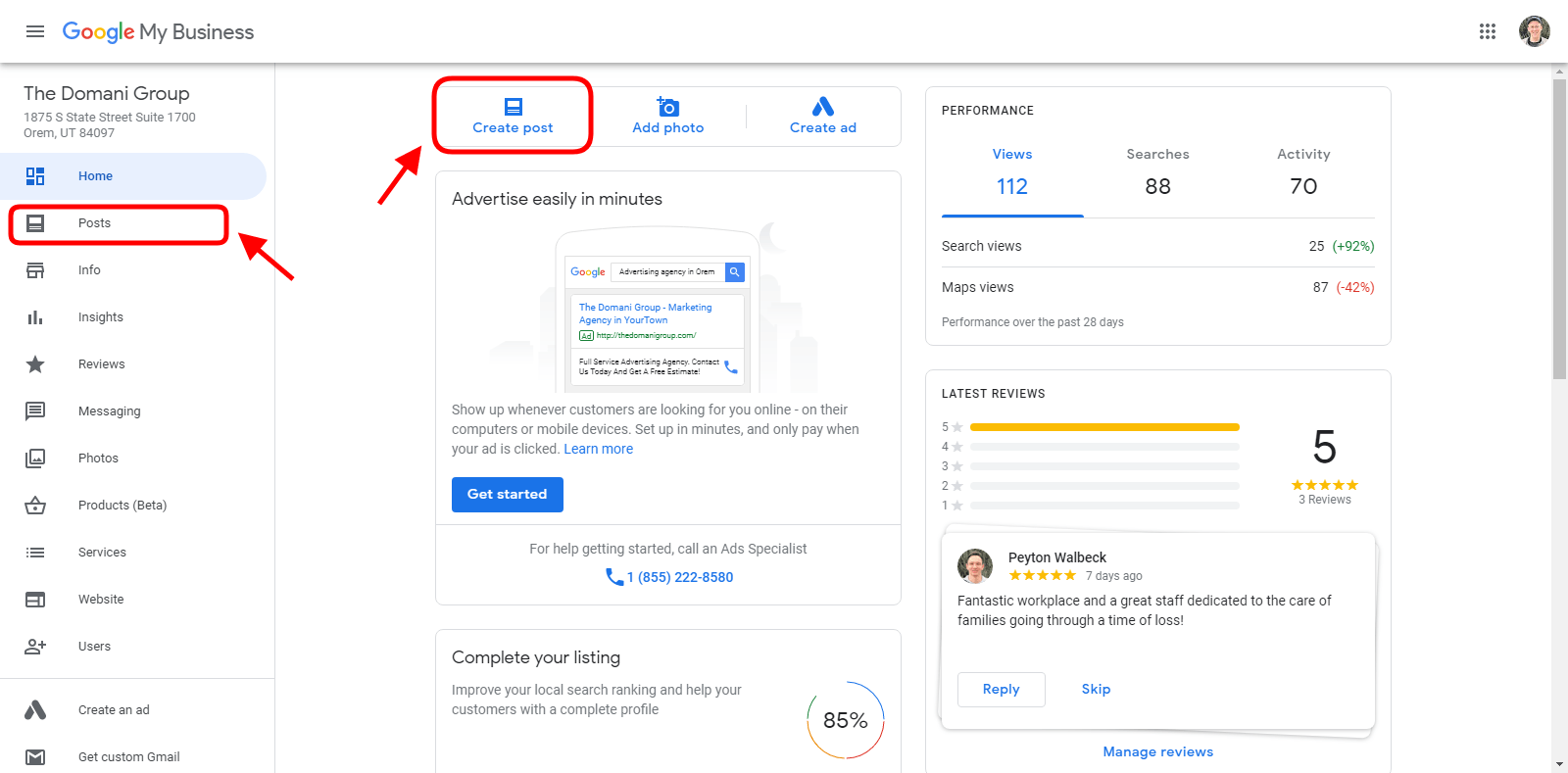Open the hamburger main menu
The width and height of the screenshot is (1568, 773).
coord(35,31)
